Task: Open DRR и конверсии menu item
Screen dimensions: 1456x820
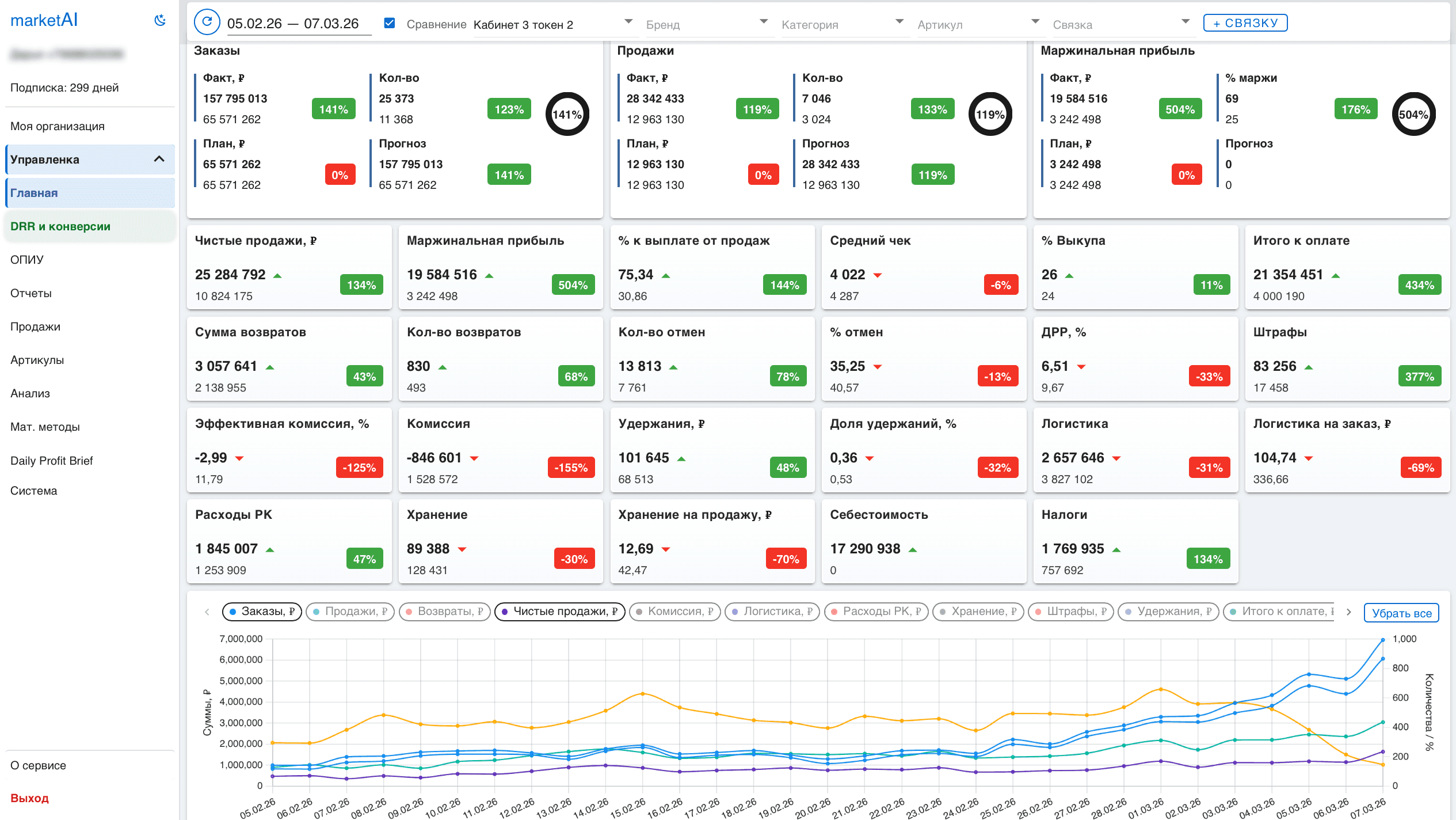Action: (x=60, y=226)
